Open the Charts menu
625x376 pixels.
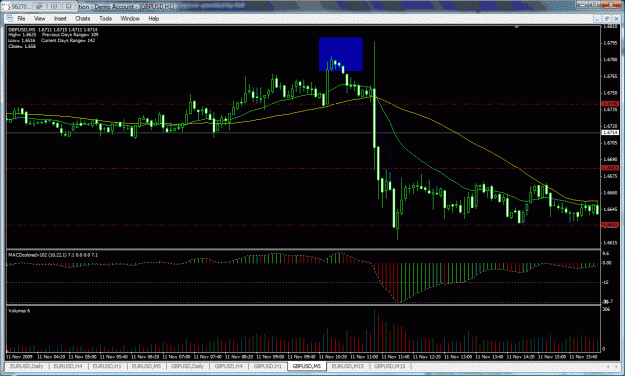[83, 18]
